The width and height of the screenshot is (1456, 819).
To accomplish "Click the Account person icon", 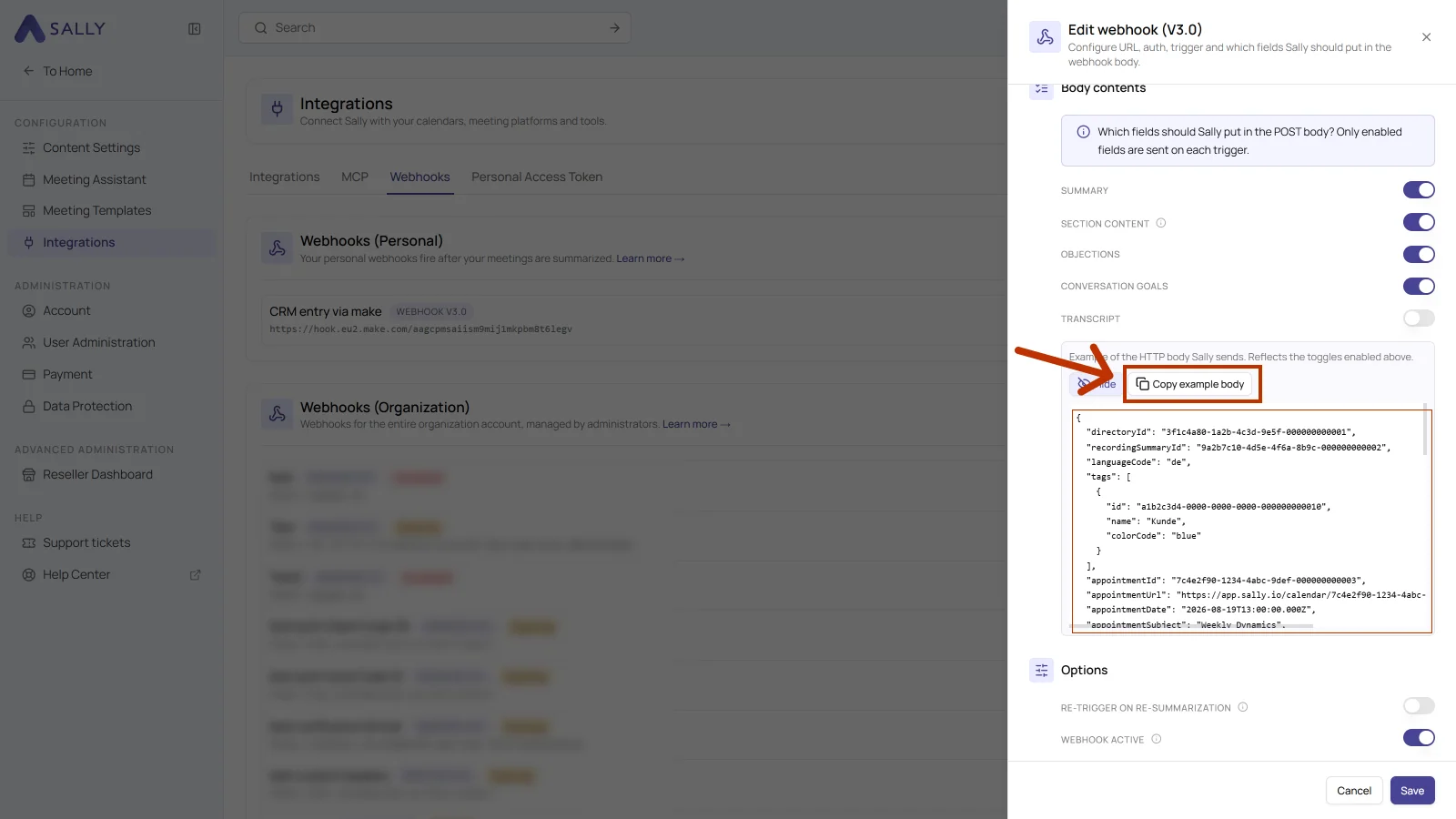I will 29,310.
